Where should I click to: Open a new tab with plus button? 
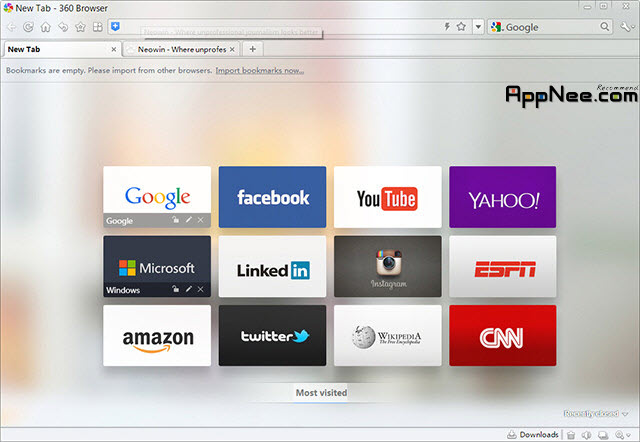[x=253, y=49]
